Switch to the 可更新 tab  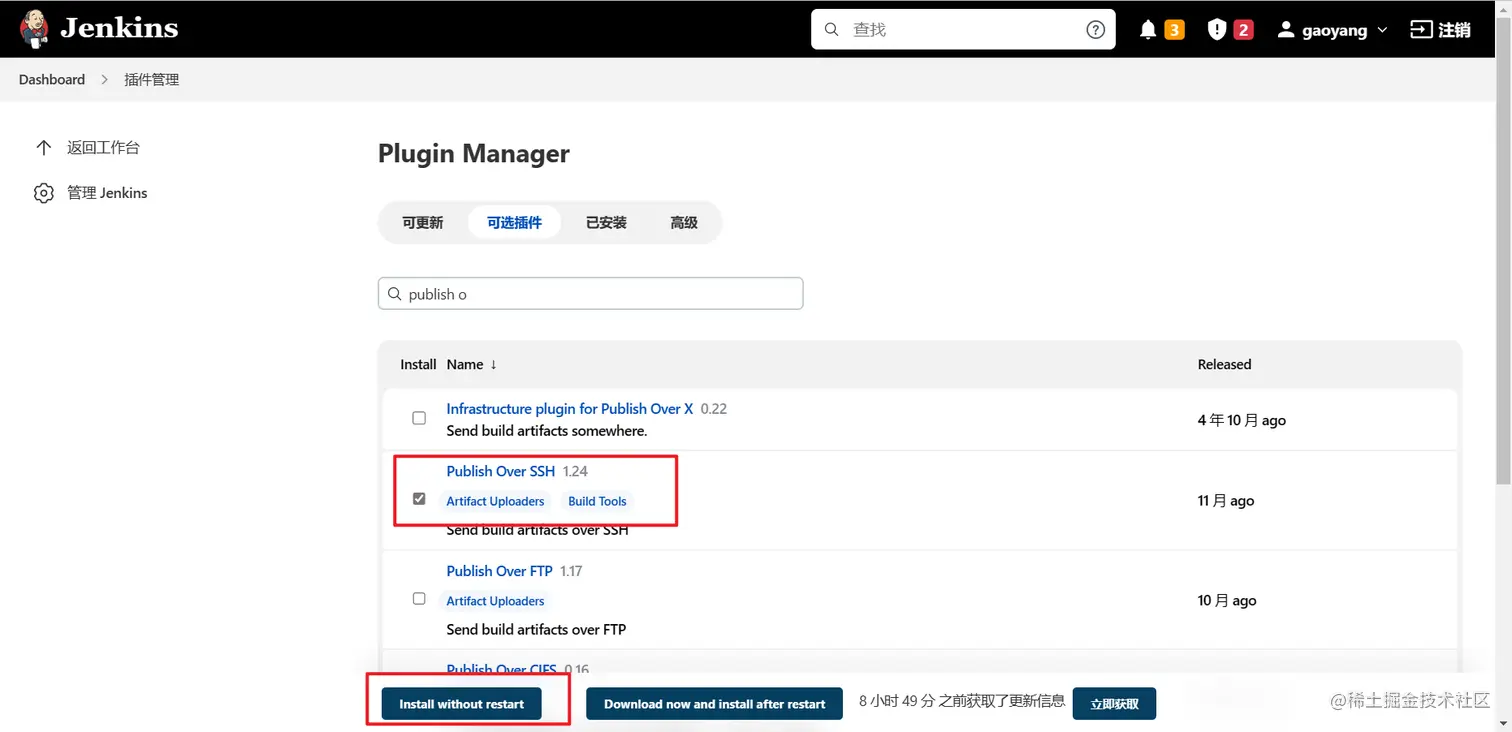click(422, 223)
